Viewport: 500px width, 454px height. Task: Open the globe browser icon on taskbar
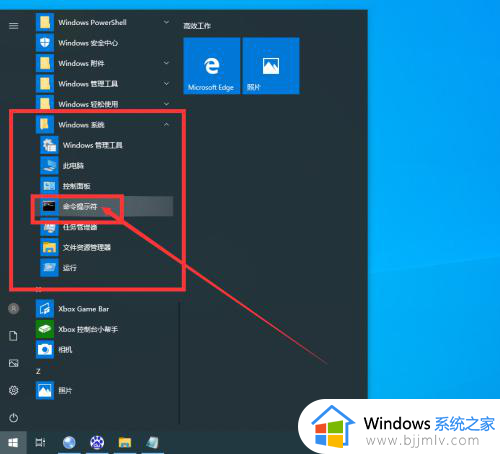point(69,443)
